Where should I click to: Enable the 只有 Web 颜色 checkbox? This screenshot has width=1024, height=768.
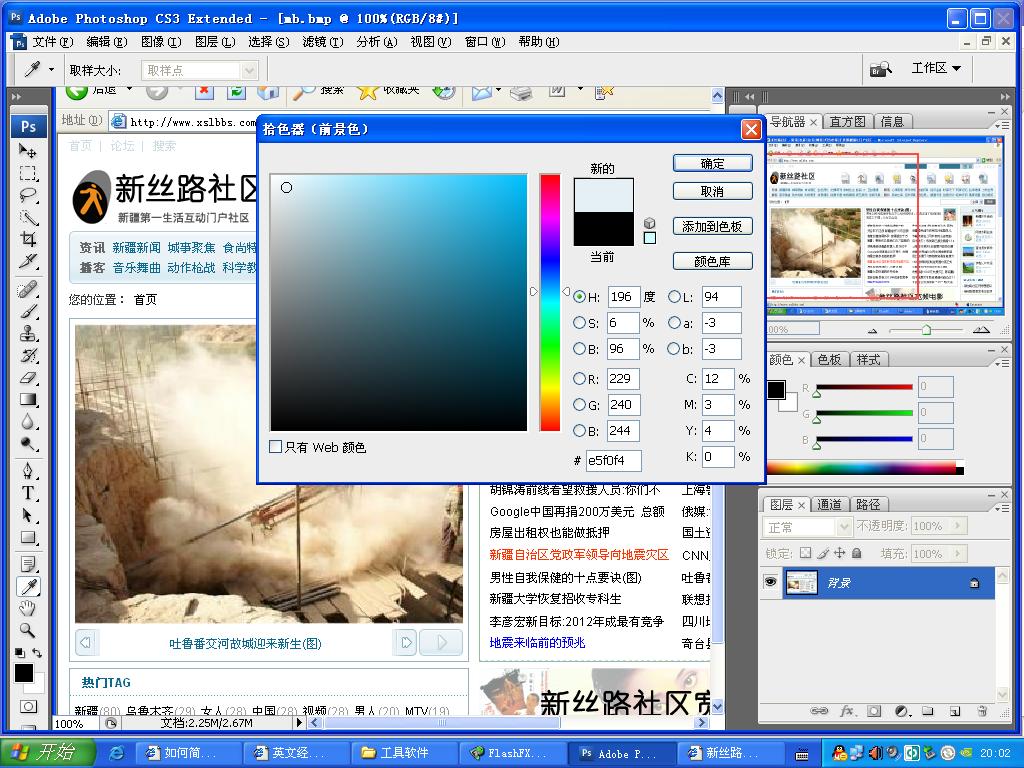(276, 447)
